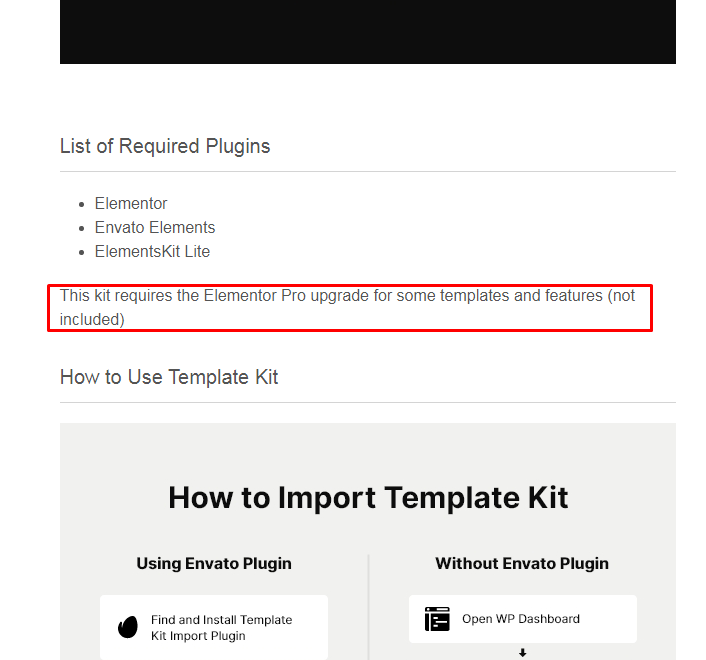Viewport: 706px width, 660px height.
Task: Select the bullet point before ElementsKit Lite
Action: pos(81,253)
